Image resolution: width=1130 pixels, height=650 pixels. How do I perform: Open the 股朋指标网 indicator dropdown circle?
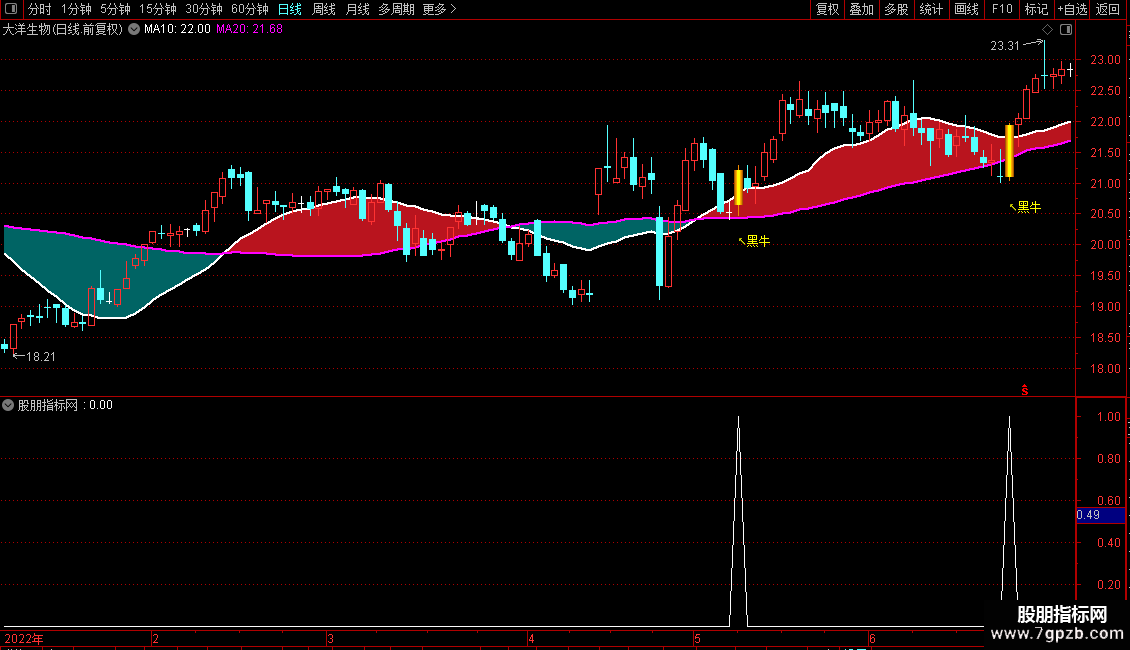point(8,405)
